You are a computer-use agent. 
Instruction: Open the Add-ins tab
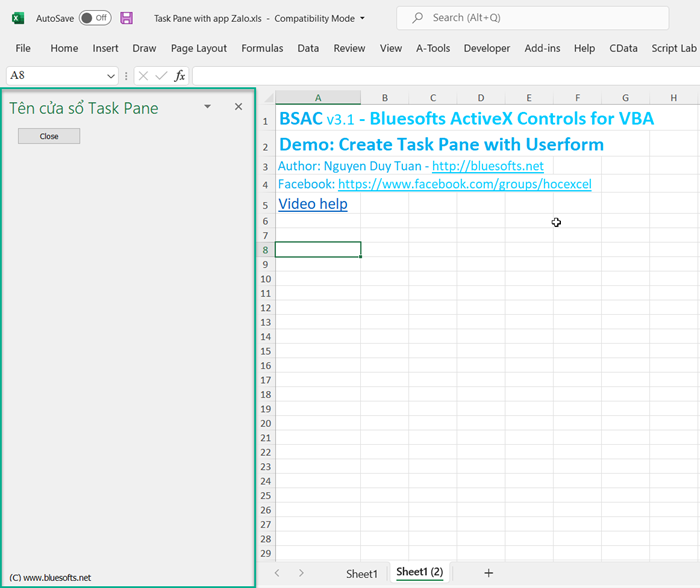point(542,48)
